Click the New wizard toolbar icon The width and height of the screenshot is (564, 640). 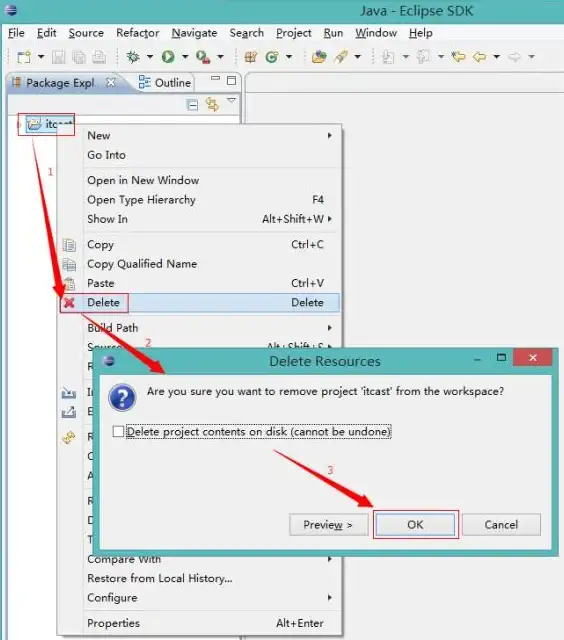pos(24,57)
